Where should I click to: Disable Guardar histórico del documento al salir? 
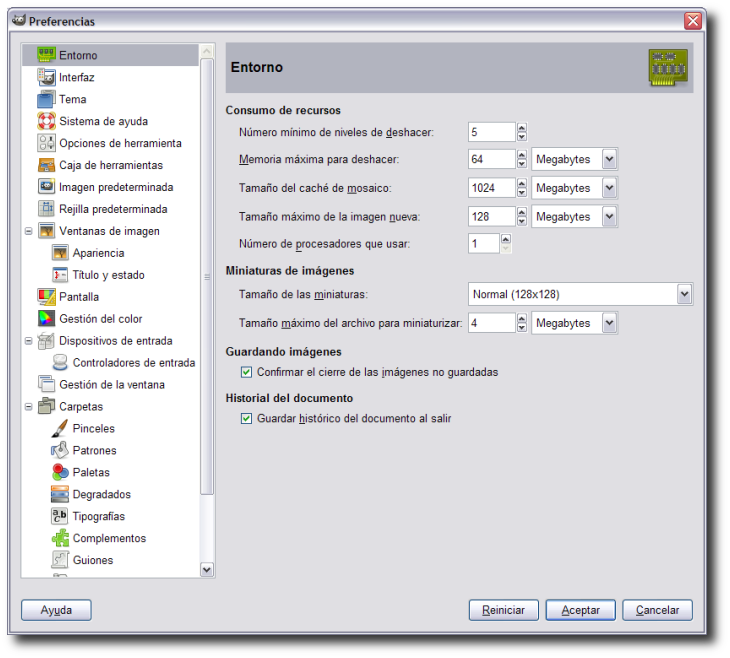point(247,418)
